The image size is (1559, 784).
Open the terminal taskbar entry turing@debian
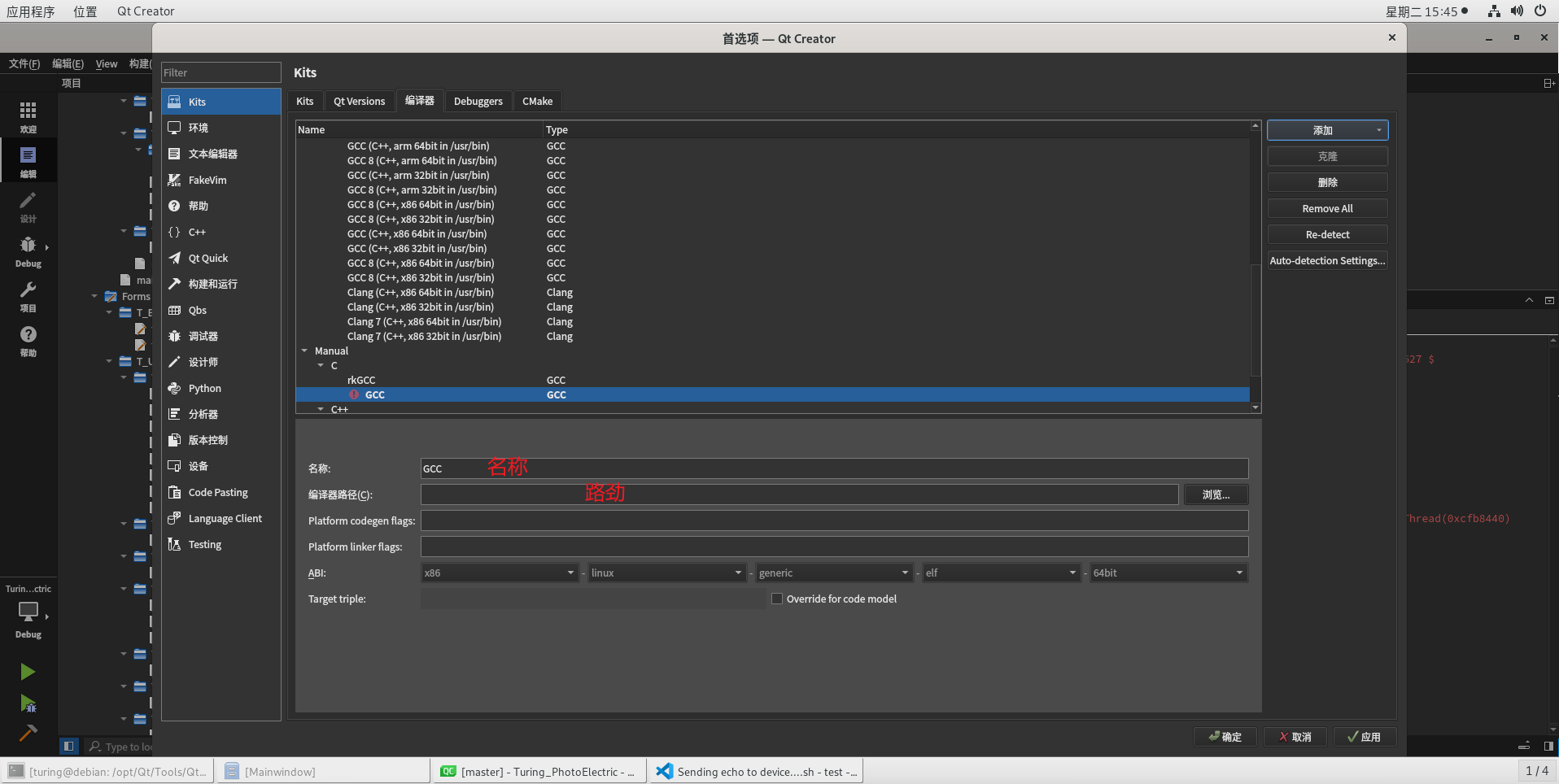108,771
